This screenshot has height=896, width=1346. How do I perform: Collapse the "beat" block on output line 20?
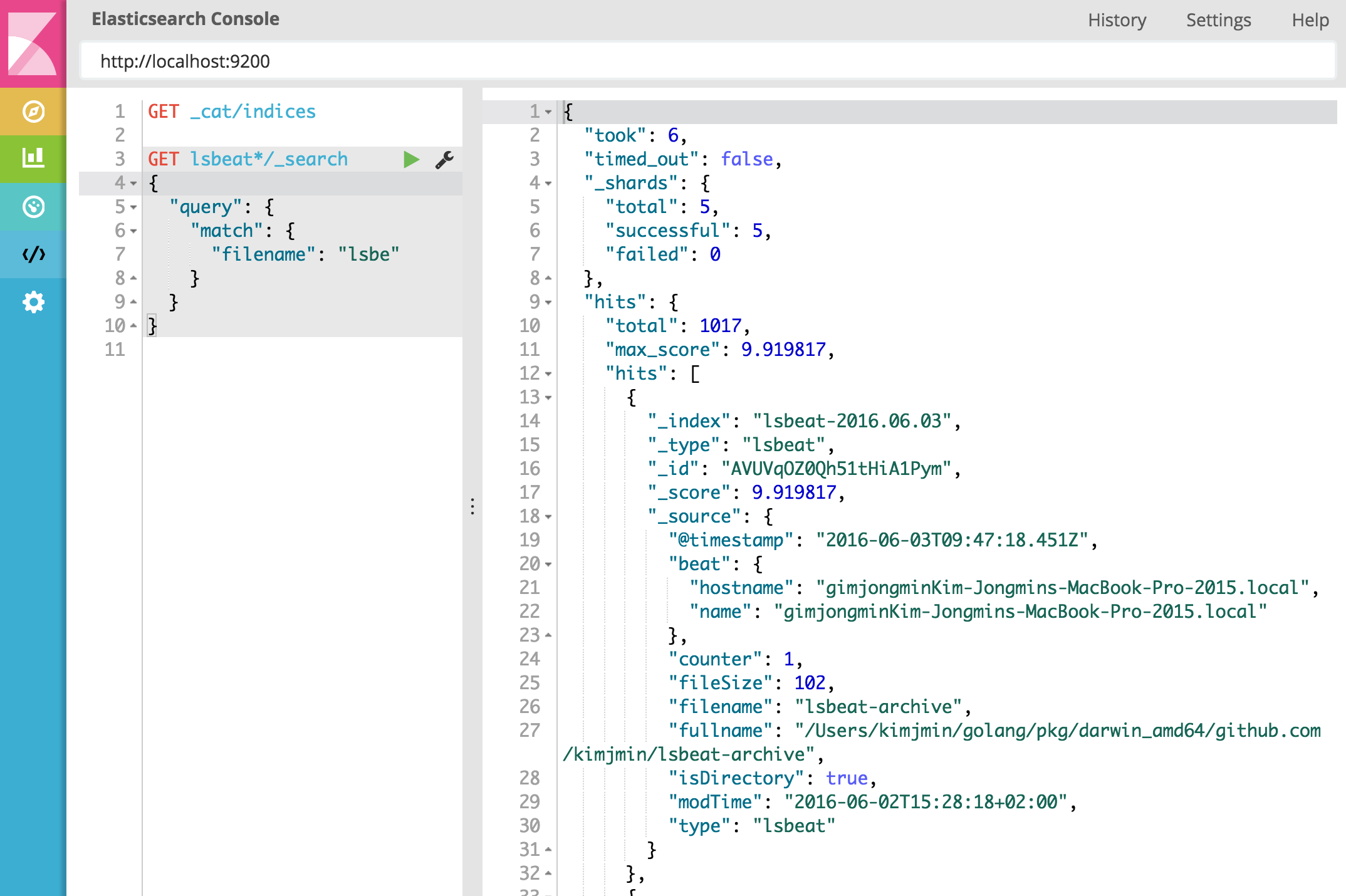(x=548, y=565)
